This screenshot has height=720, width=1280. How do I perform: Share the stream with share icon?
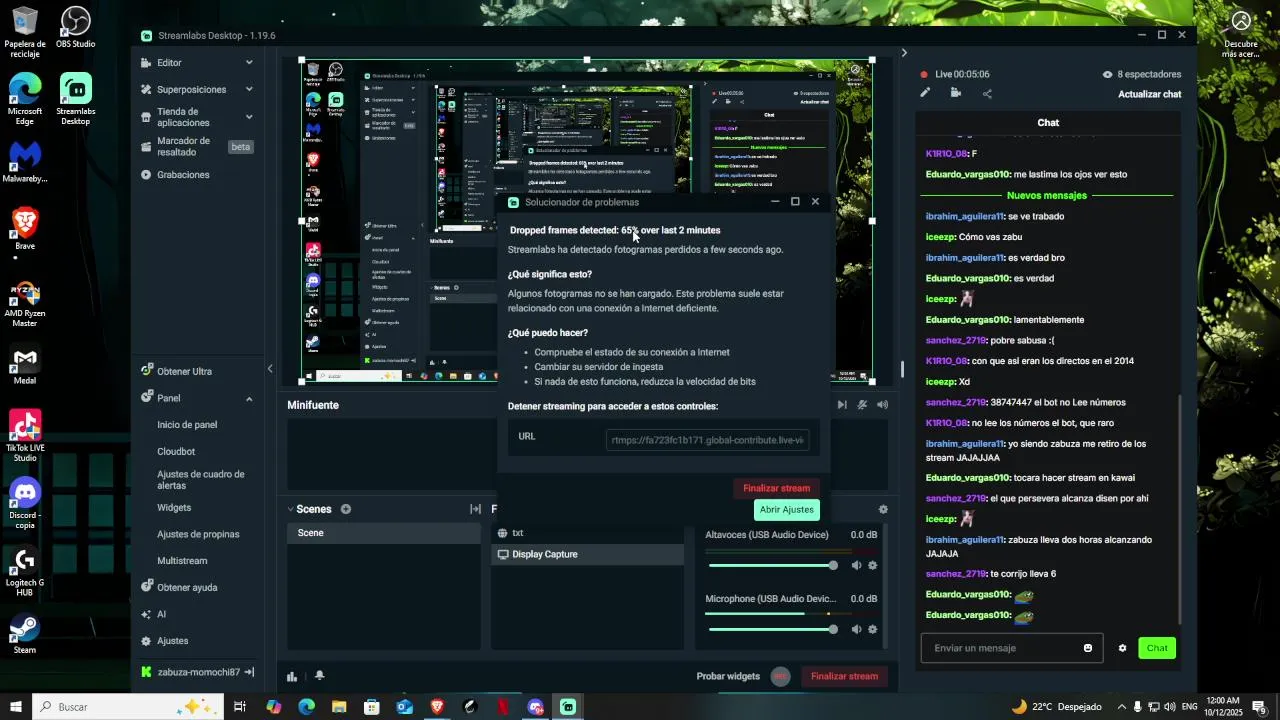click(987, 94)
